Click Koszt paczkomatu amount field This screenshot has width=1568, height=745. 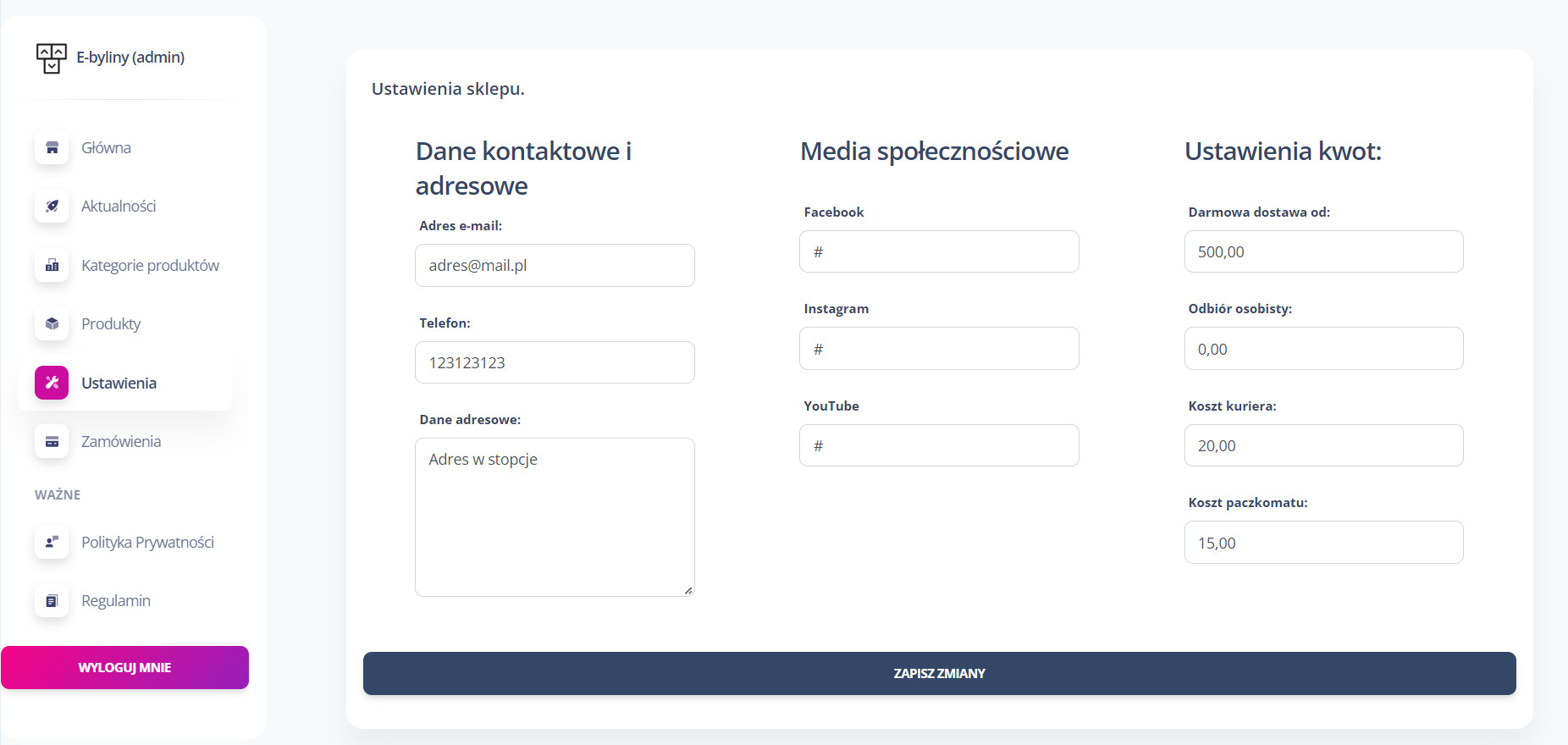click(x=1323, y=542)
